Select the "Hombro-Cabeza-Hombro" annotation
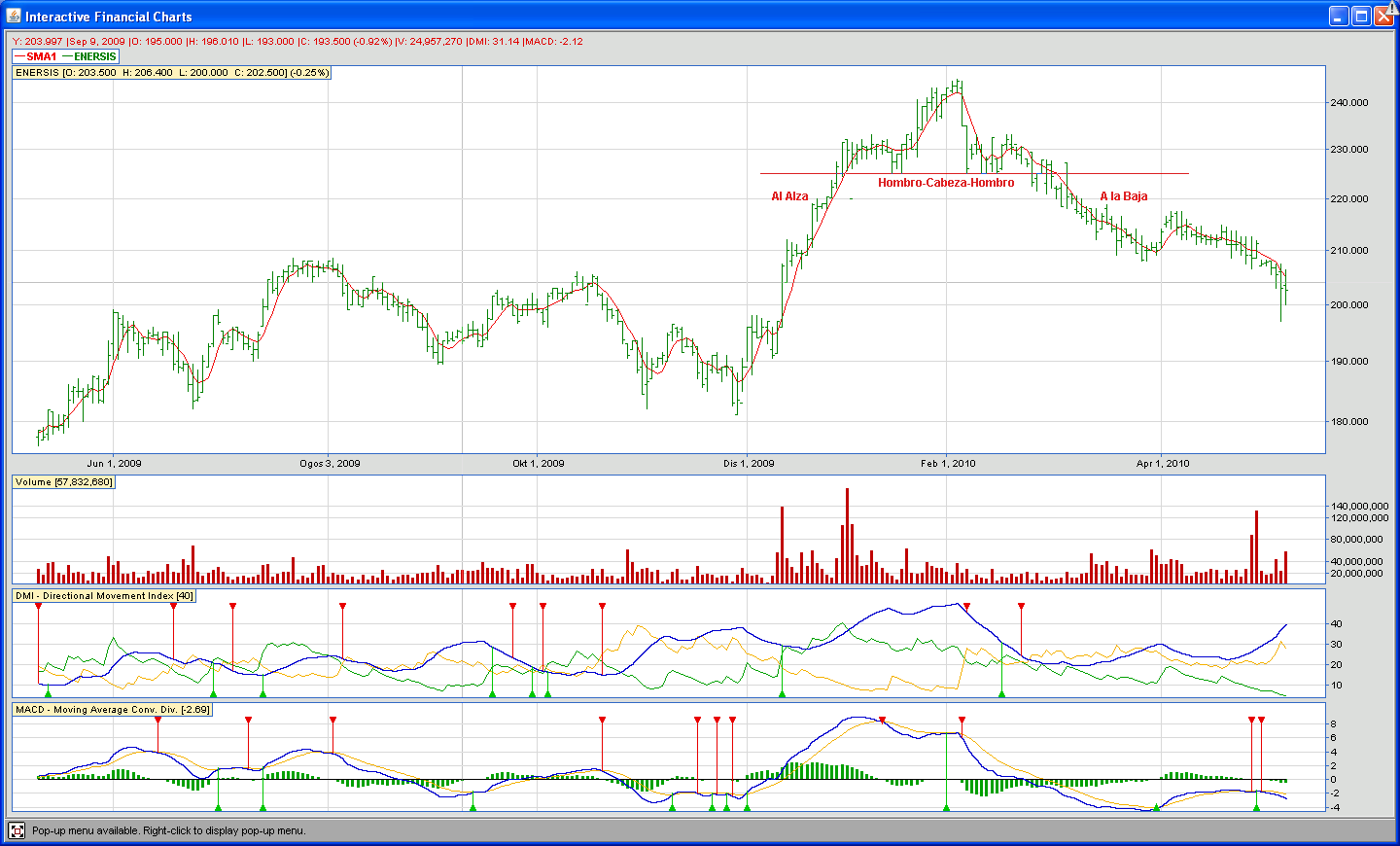 (946, 183)
